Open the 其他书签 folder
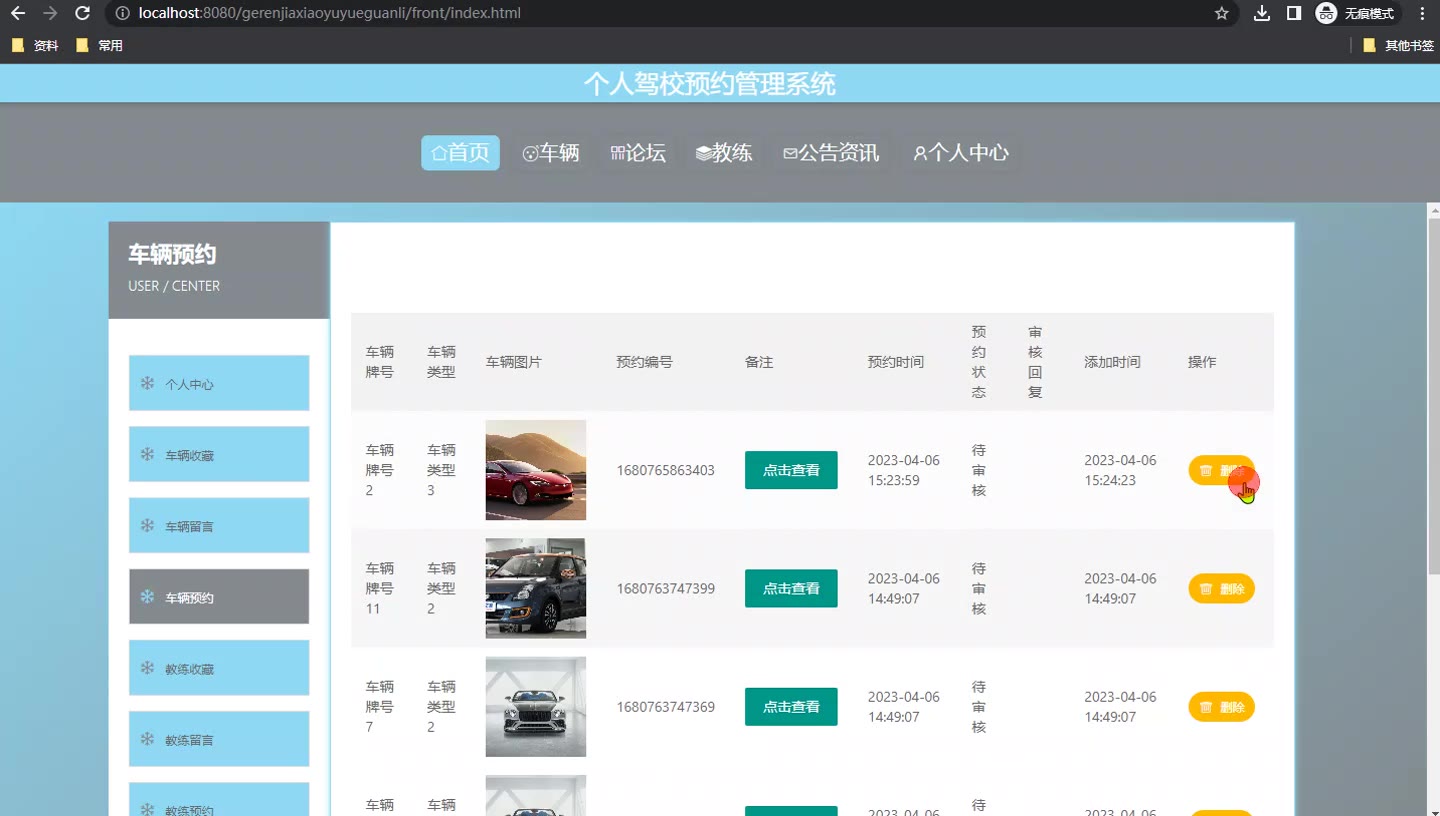Viewport: 1440px width, 816px height. [1398, 45]
